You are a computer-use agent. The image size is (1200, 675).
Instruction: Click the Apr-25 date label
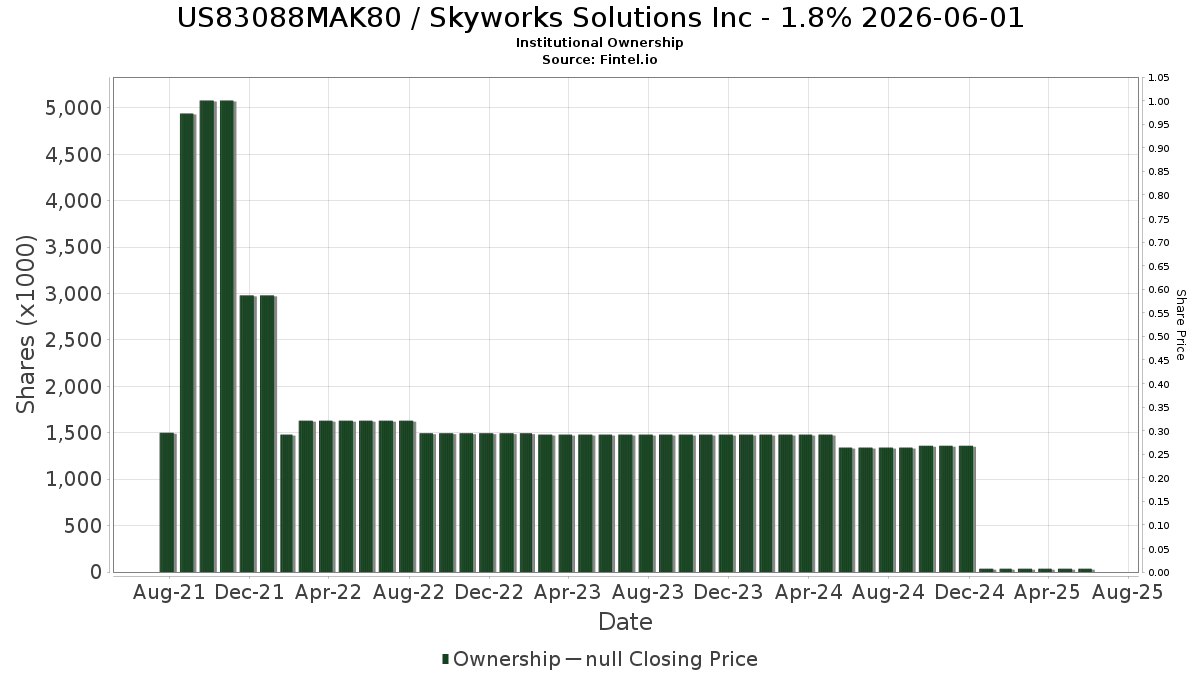tap(1048, 592)
